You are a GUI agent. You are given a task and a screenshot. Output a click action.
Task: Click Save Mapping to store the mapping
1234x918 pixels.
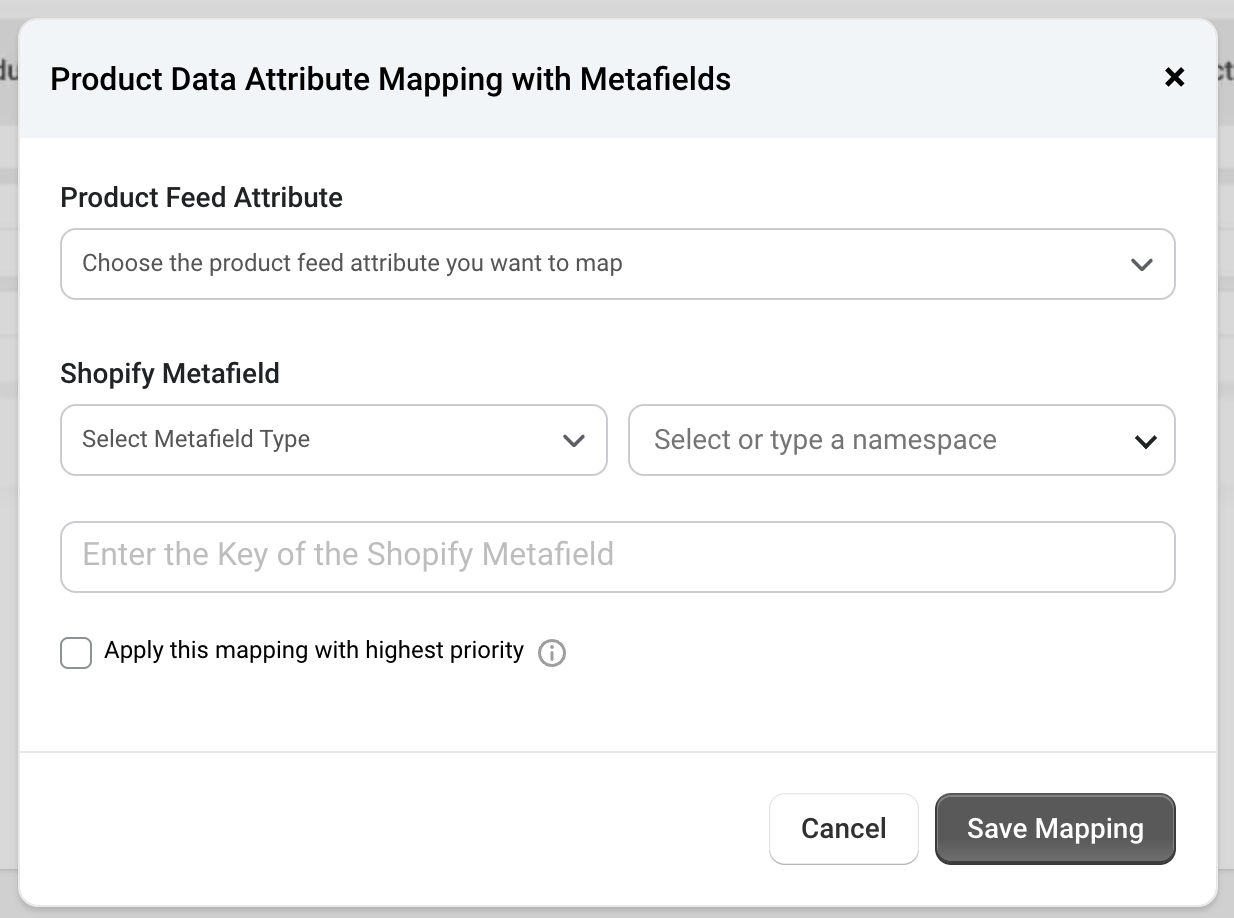coord(1054,828)
